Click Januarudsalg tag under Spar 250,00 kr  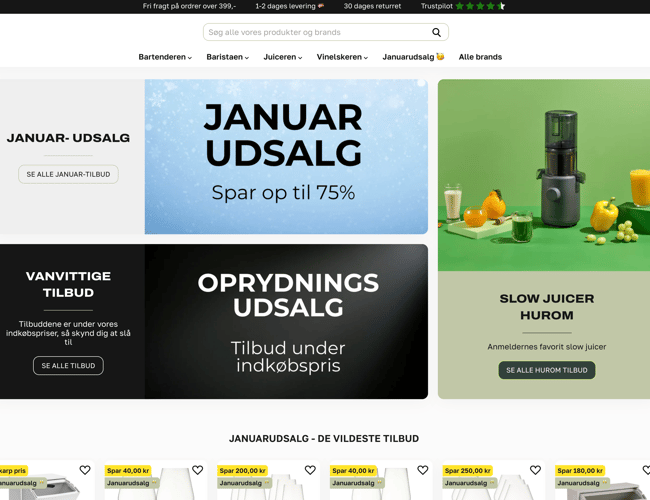[470, 483]
